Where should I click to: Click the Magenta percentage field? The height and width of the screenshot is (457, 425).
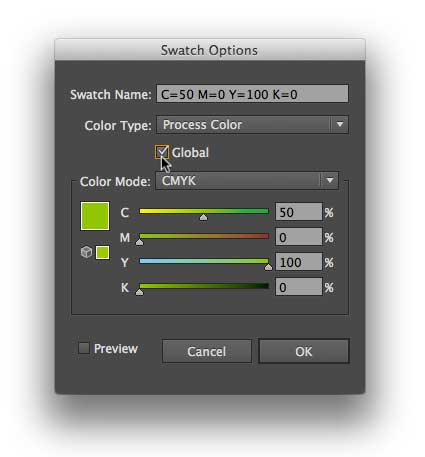coord(299,237)
